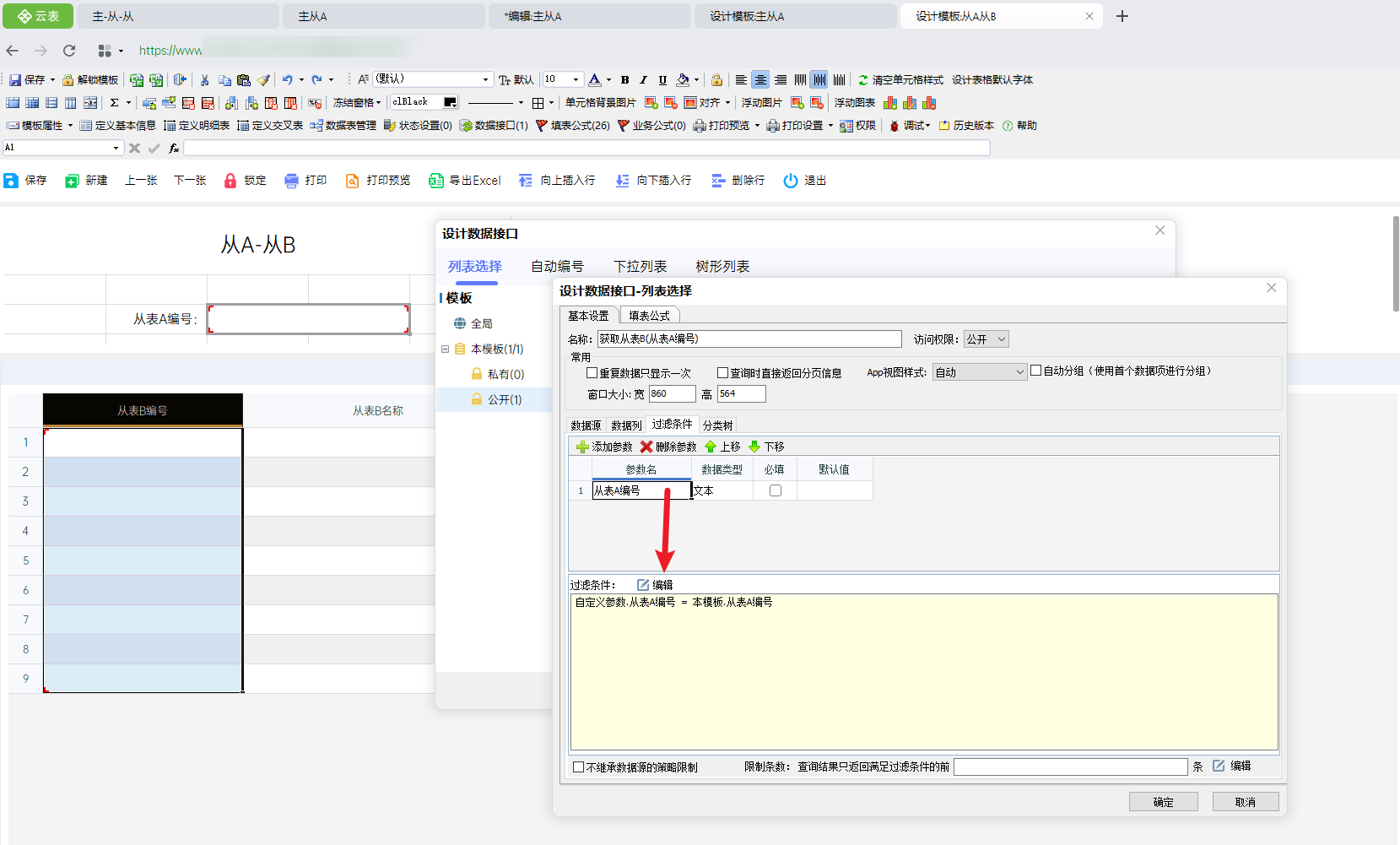The width and height of the screenshot is (1400, 845).
Task: Click the print preview icon in the form toolbar
Action: point(353,181)
